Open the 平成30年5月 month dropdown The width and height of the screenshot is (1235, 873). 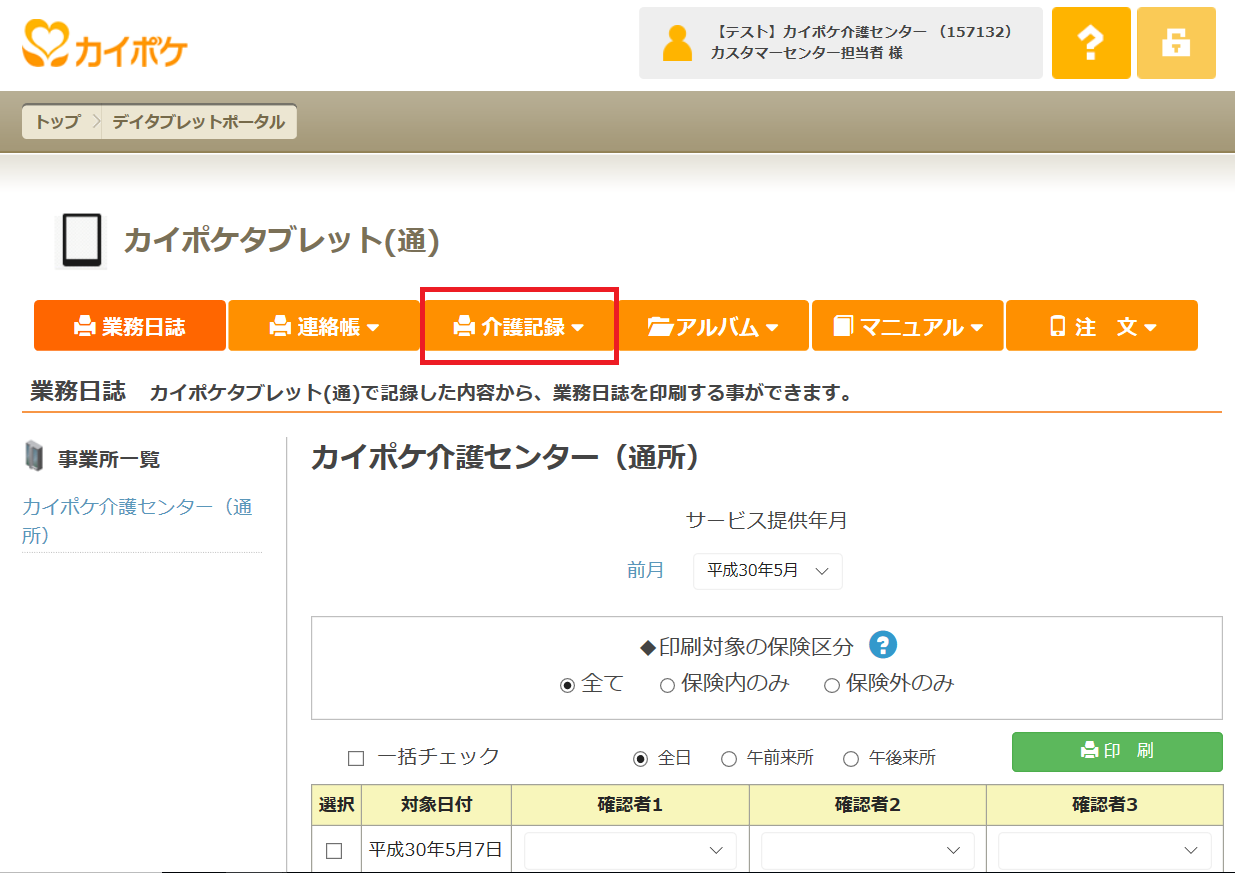click(x=767, y=571)
